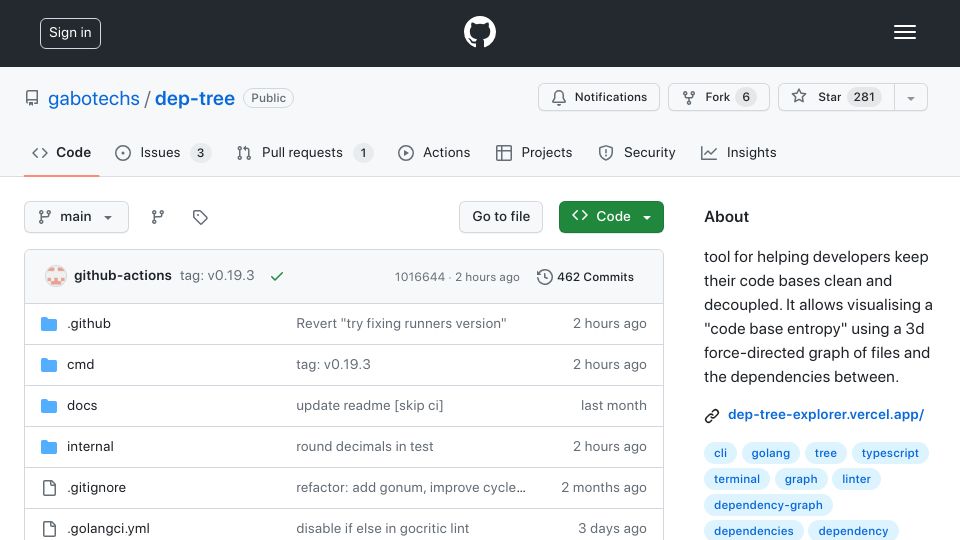Screen dimensions: 960x540
Task: Click the GitHub Octocat logo
Action: click(x=479, y=32)
